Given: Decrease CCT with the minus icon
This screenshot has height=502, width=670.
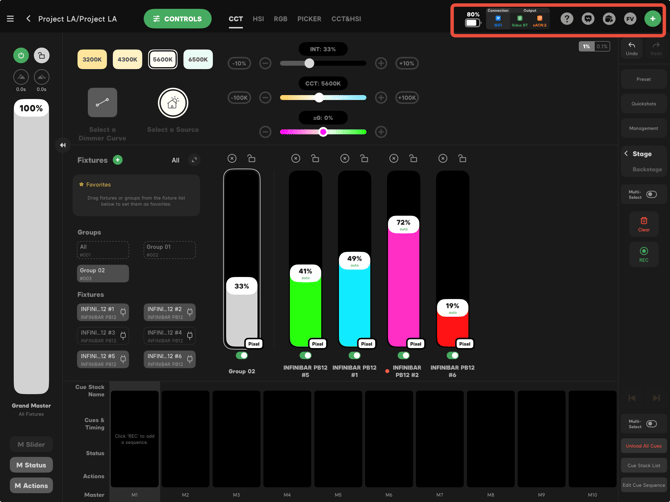Looking at the screenshot, I should 265,97.
